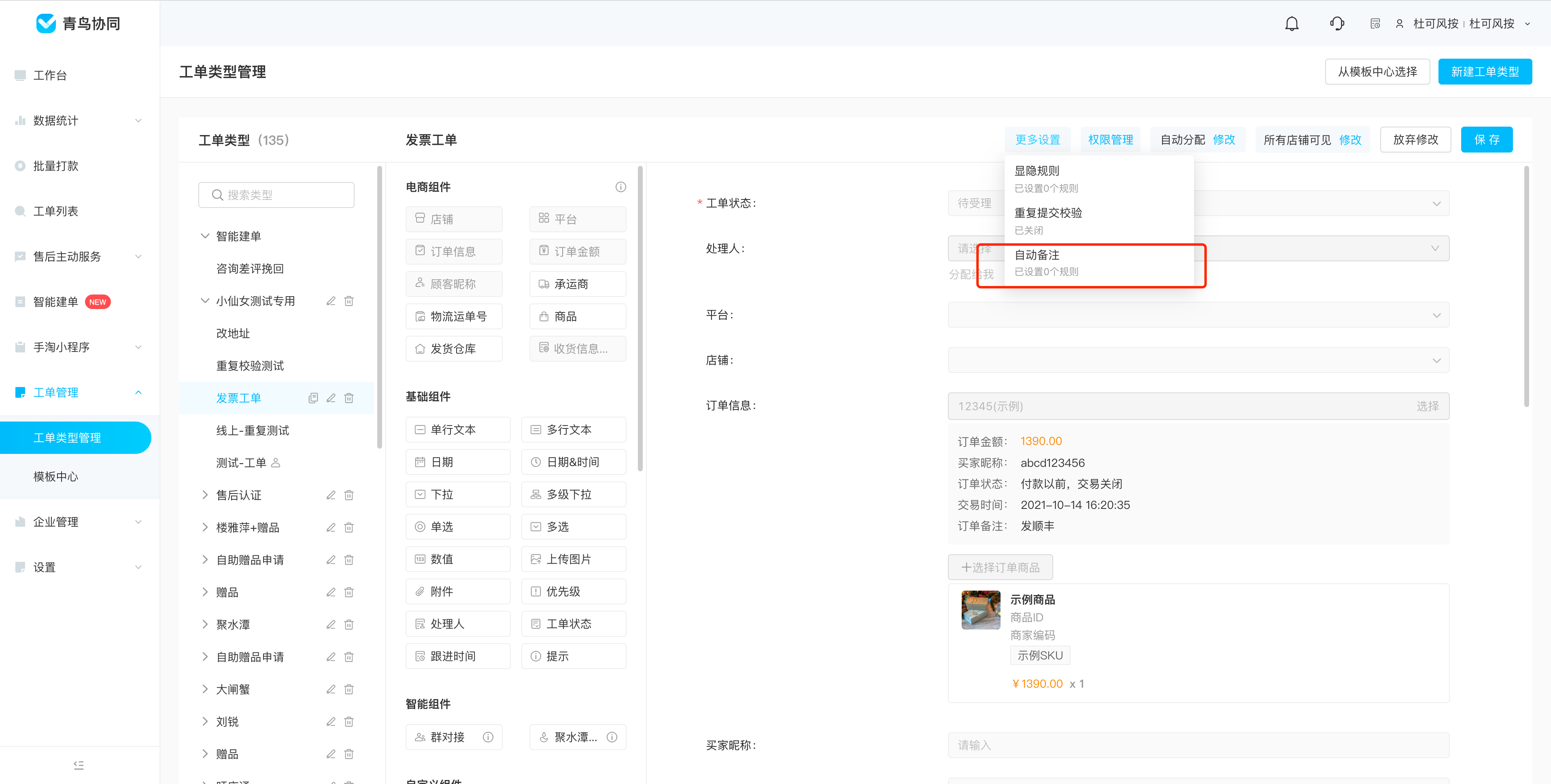
Task: Select 自动备注 menu entry
Action: click(x=1099, y=263)
